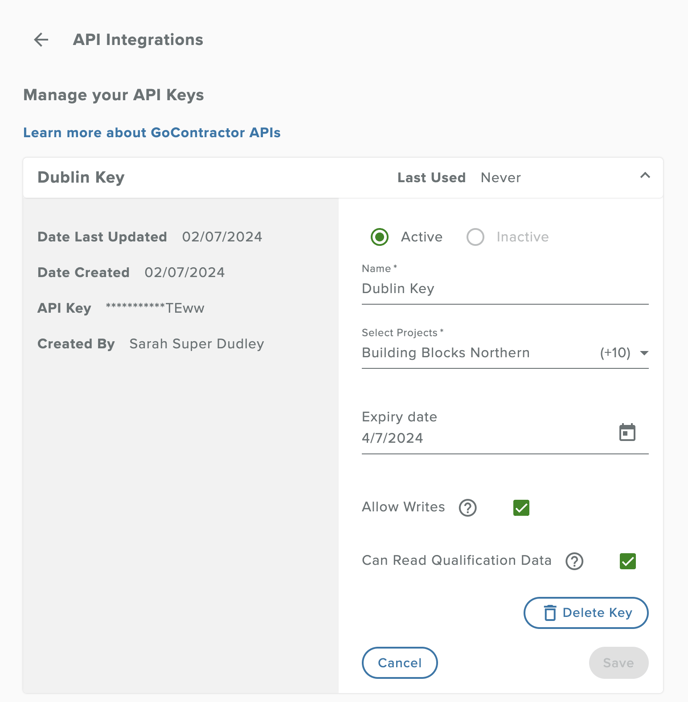Click the Cancel button
This screenshot has height=702, width=688.
(399, 663)
